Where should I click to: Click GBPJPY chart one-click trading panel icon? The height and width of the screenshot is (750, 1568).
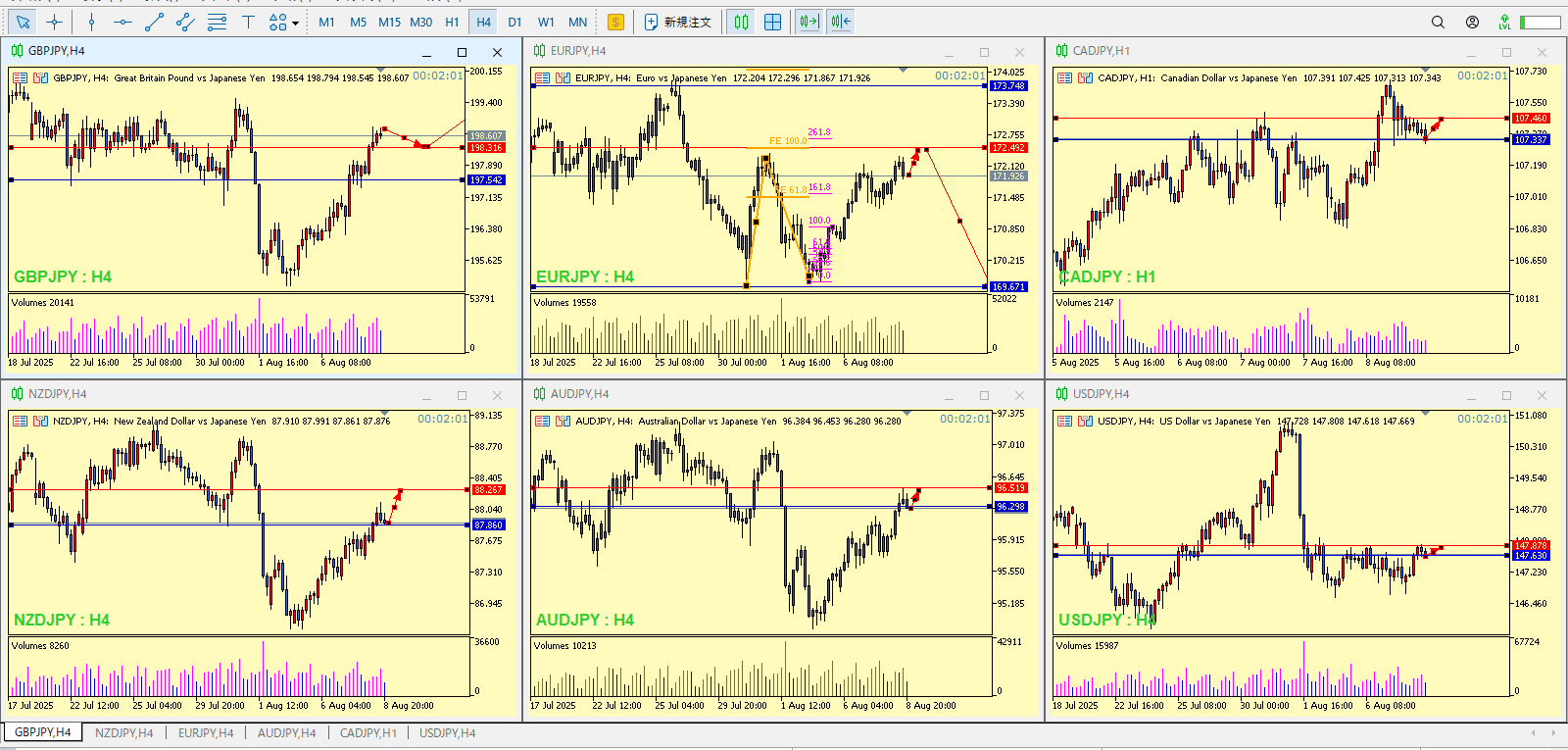click(20, 77)
